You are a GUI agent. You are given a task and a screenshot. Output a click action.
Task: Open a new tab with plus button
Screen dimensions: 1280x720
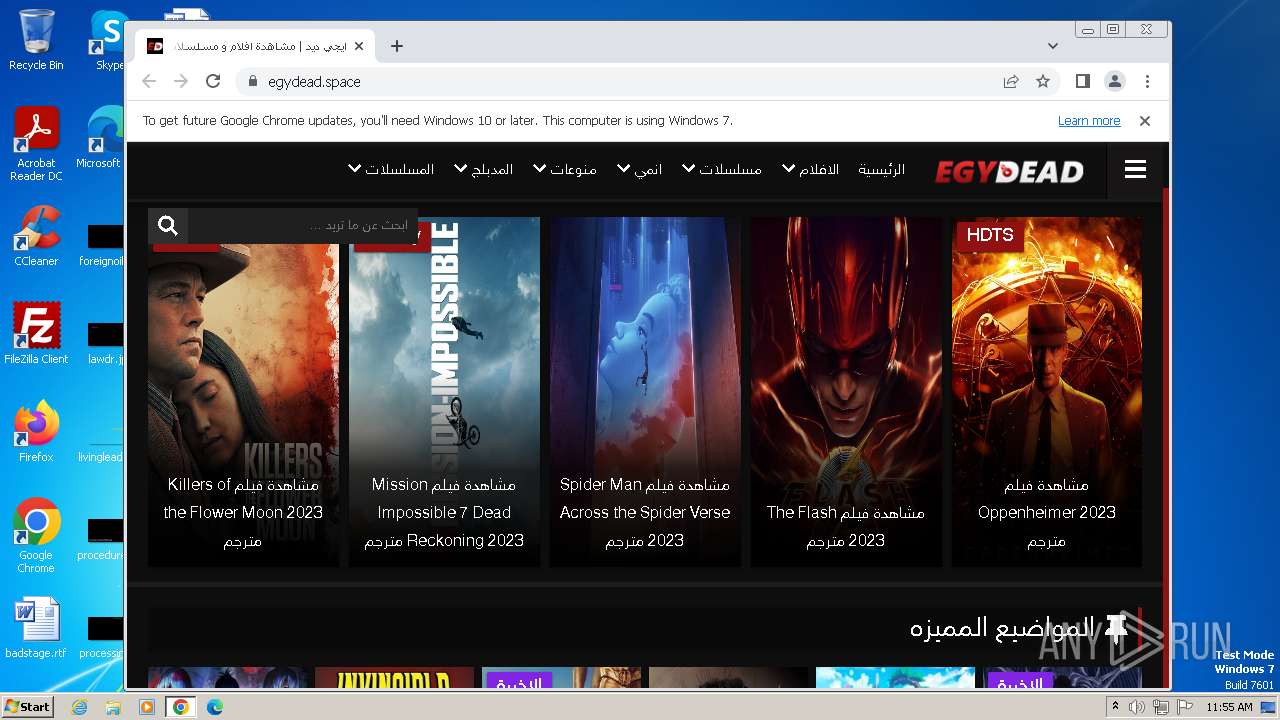pyautogui.click(x=397, y=46)
